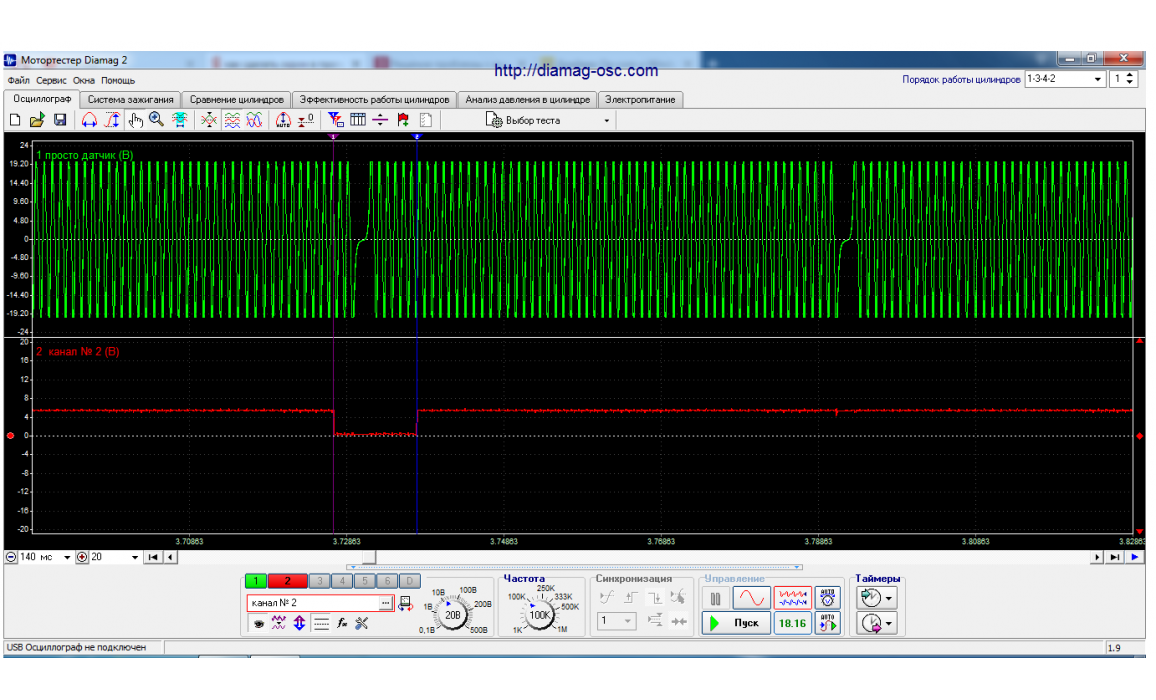Click the 20В voltage range knob
This screenshot has height=700, width=1156.
452,614
